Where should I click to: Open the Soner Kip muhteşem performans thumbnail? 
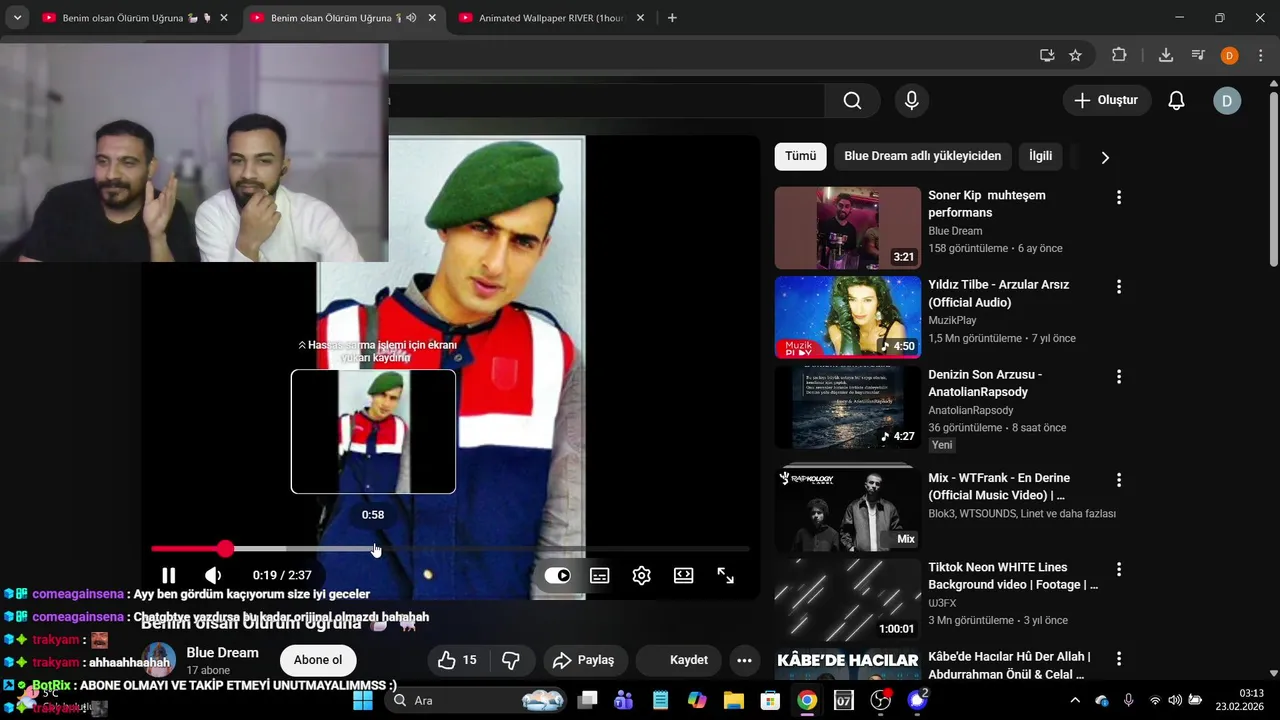[x=848, y=228]
